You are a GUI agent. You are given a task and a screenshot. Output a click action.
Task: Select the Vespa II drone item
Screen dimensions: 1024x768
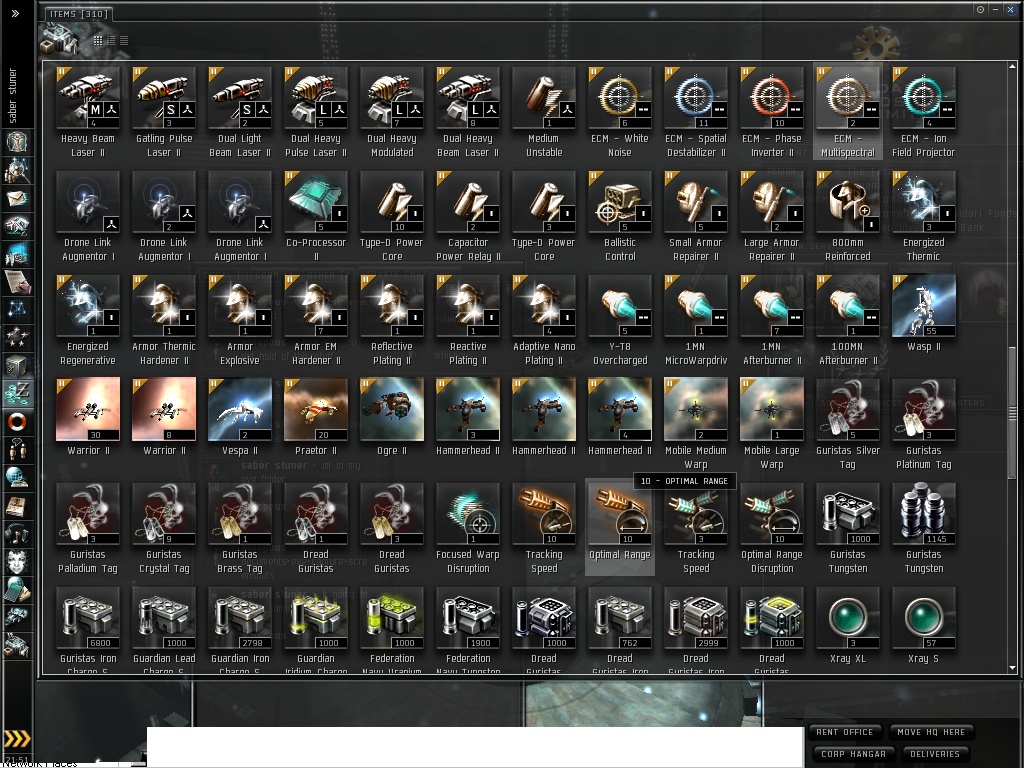[x=240, y=417]
